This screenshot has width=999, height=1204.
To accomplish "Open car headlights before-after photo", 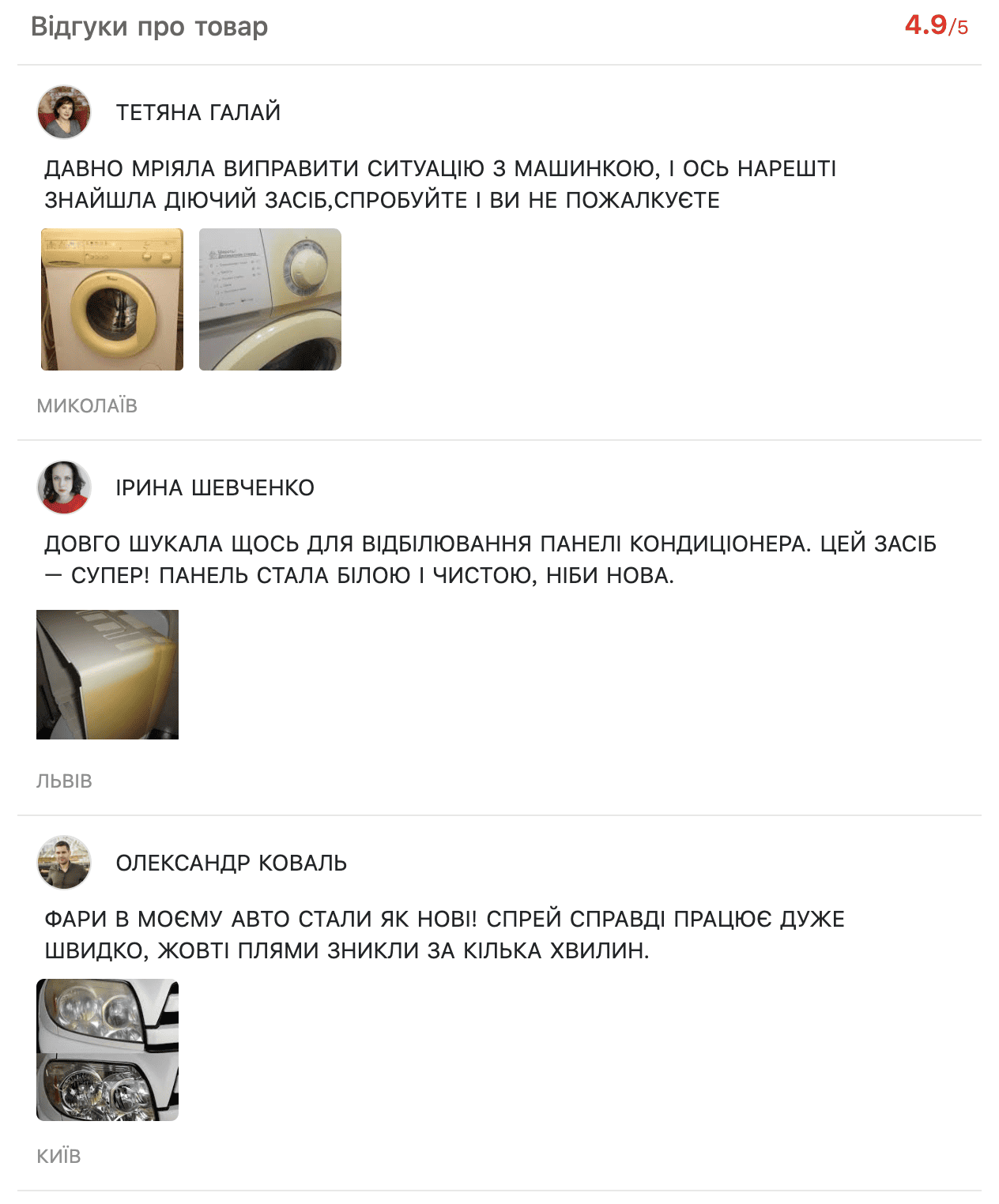I will pyautogui.click(x=107, y=1050).
